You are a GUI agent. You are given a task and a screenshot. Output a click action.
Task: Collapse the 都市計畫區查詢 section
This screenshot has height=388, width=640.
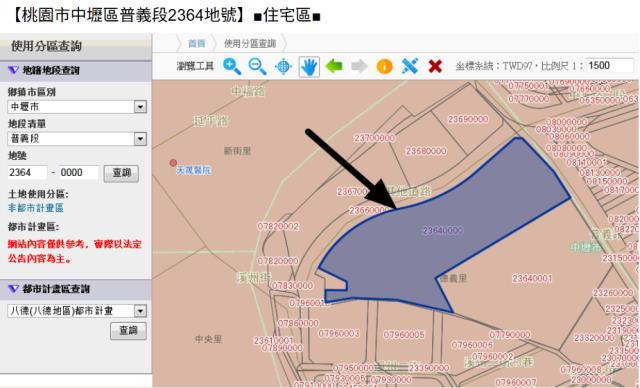point(13,289)
